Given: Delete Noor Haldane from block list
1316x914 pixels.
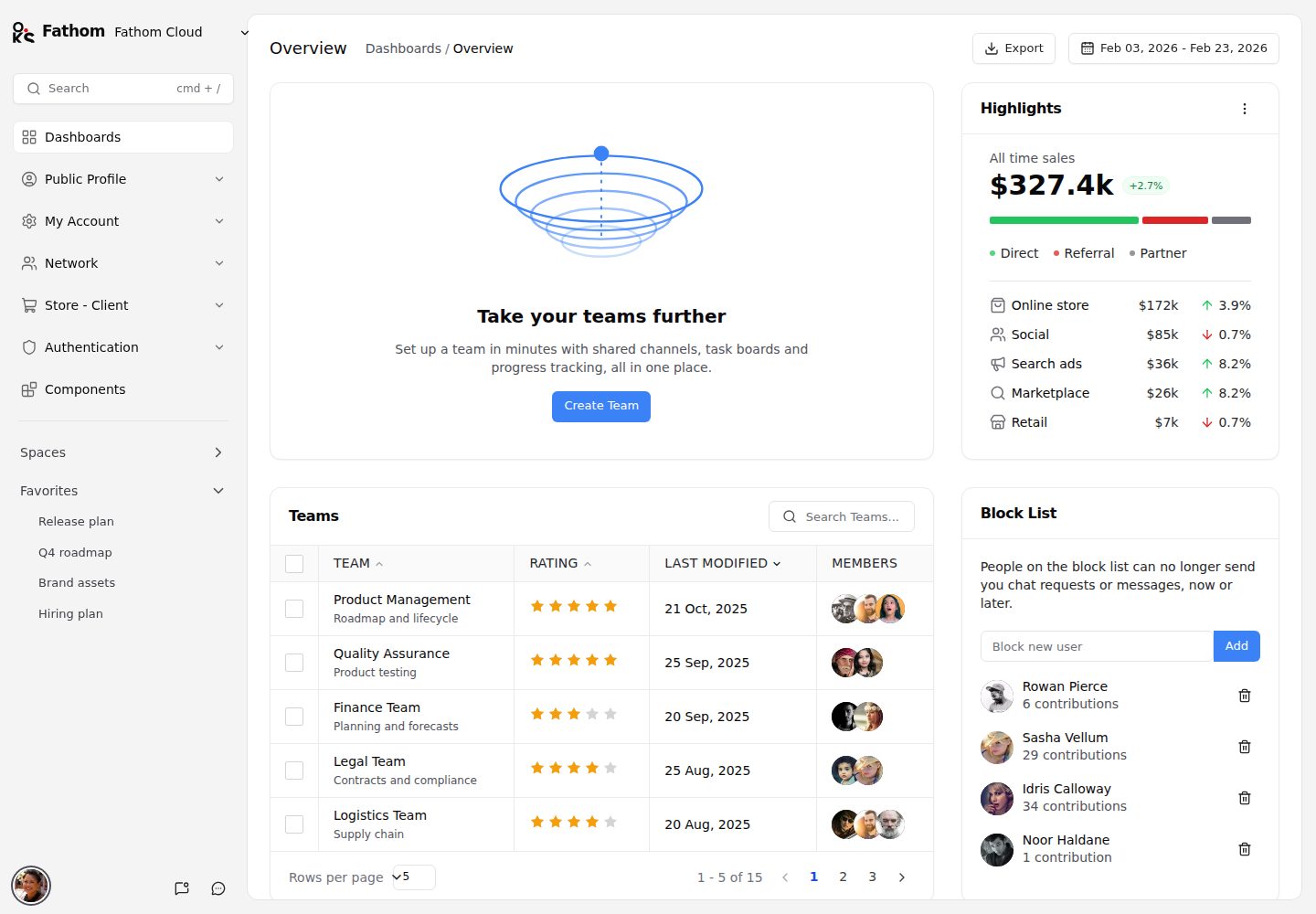Looking at the screenshot, I should pos(1244,849).
